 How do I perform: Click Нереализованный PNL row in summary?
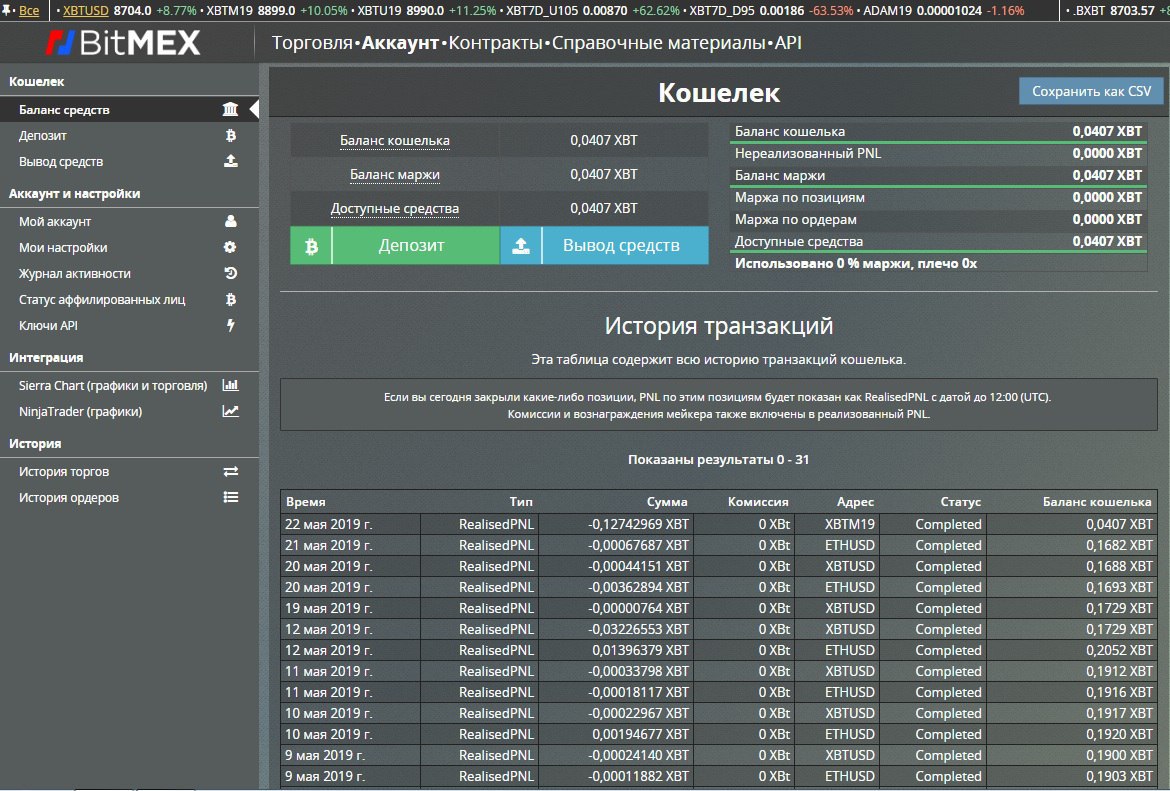[x=938, y=154]
